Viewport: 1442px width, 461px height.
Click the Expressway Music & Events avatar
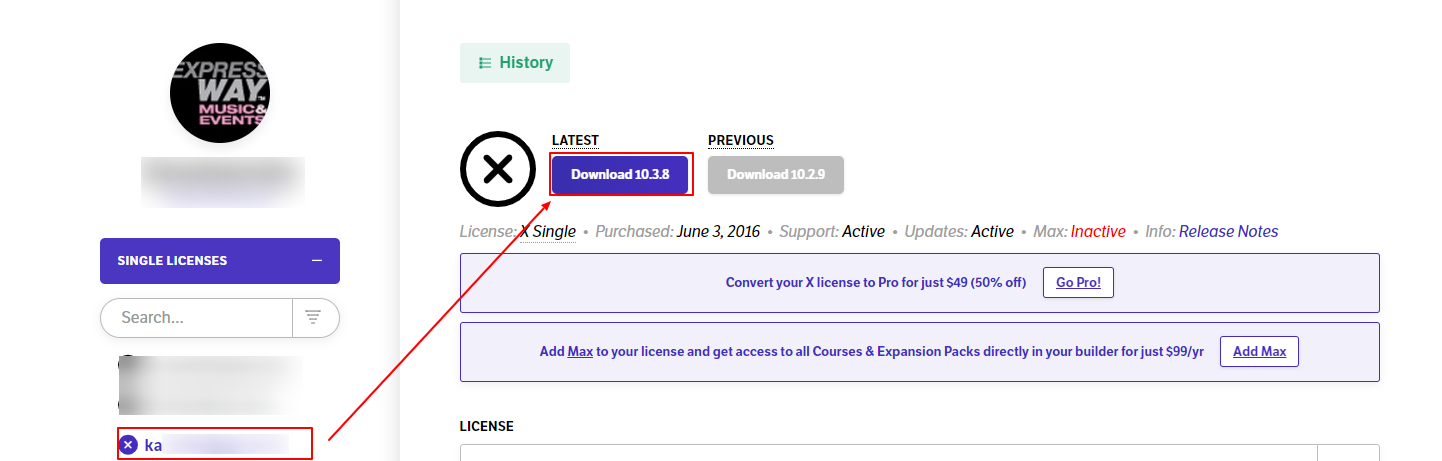(220, 93)
